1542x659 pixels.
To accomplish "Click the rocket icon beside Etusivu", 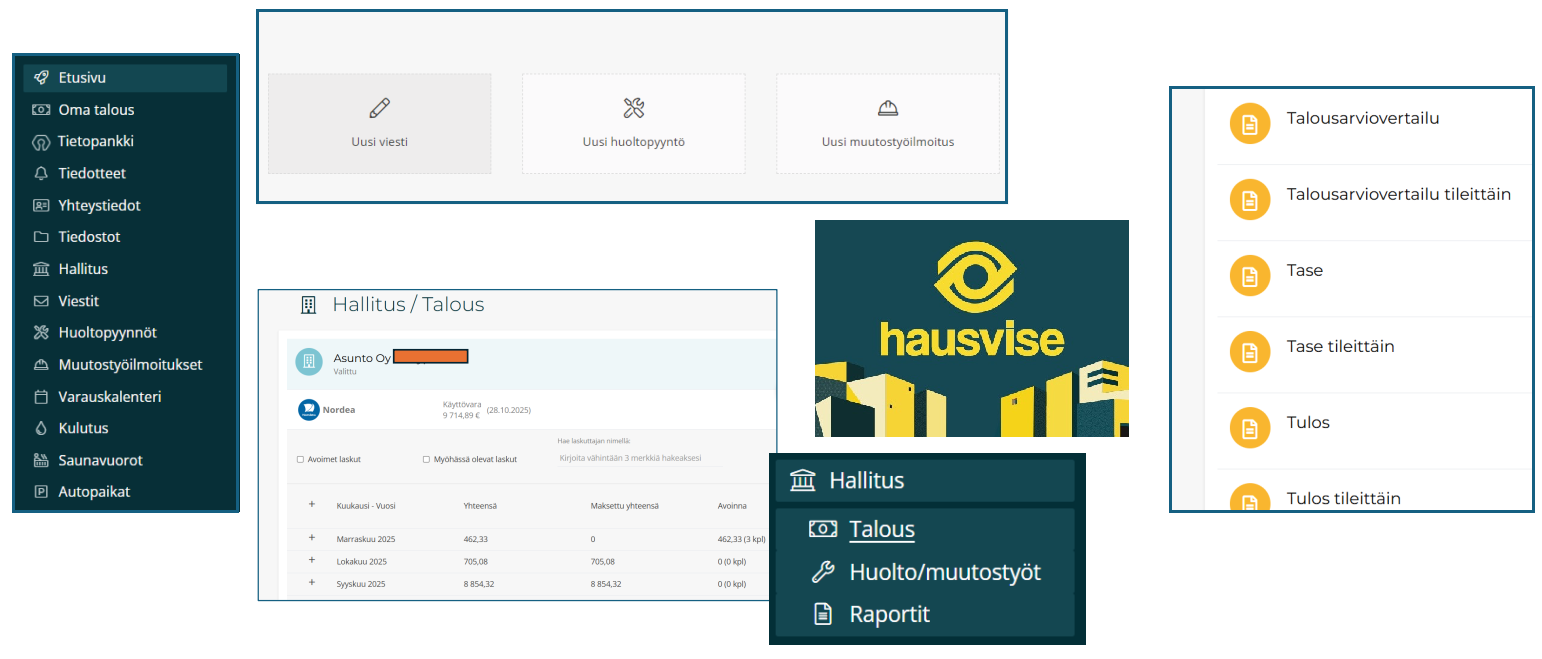I will [x=41, y=78].
